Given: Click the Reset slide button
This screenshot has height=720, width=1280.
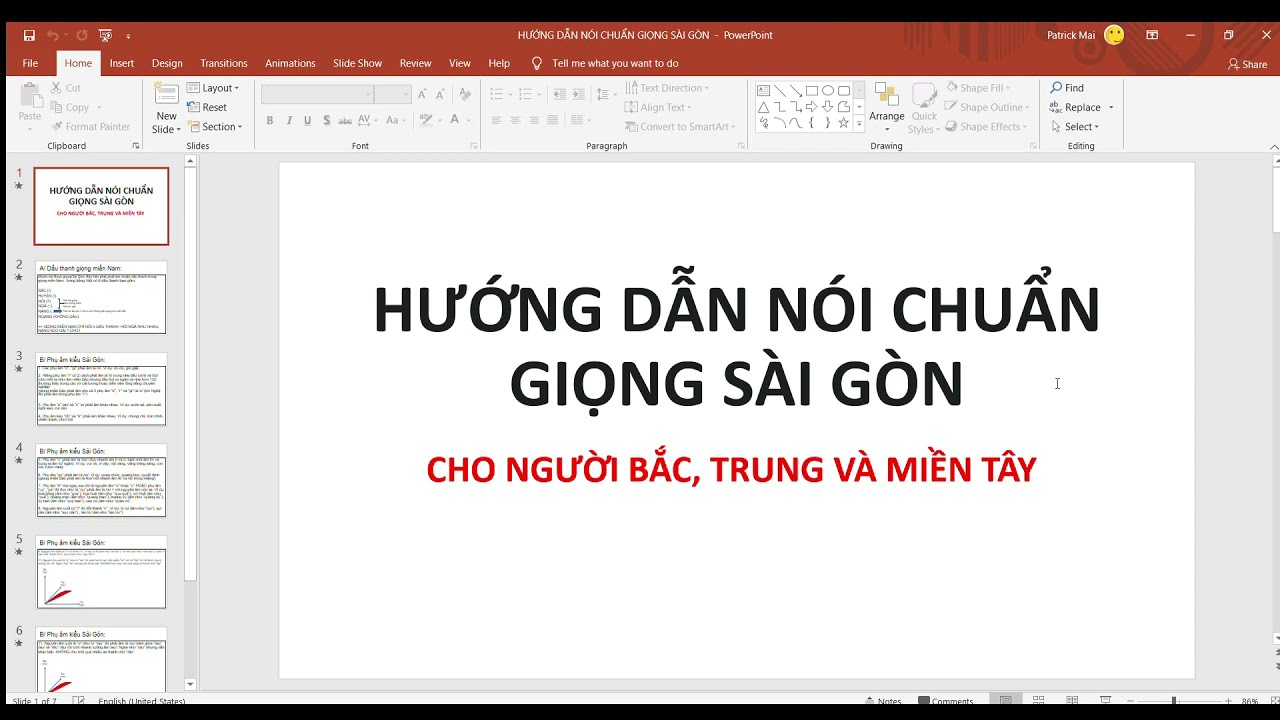Looking at the screenshot, I should [207, 107].
